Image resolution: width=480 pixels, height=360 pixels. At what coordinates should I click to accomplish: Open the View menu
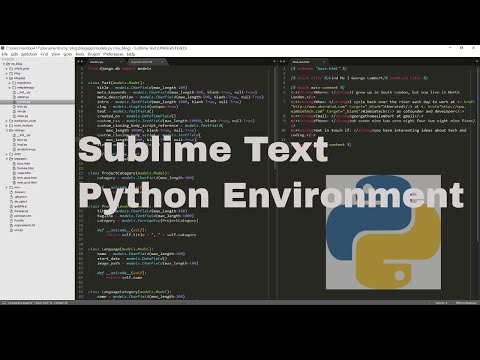coord(56,54)
